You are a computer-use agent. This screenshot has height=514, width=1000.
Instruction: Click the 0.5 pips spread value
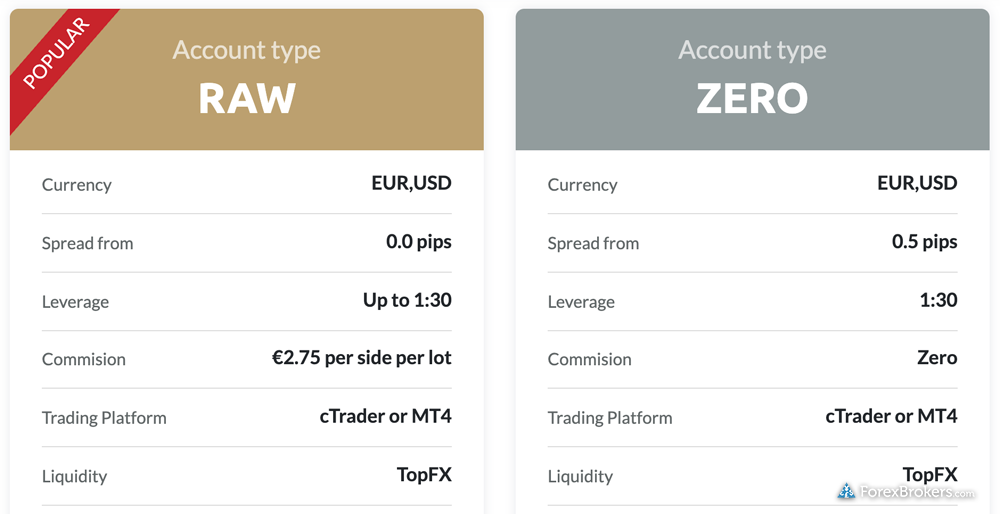[x=924, y=242]
